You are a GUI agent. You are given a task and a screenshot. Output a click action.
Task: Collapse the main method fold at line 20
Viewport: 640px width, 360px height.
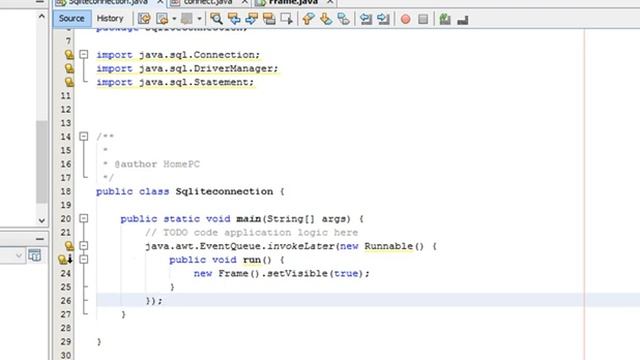point(84,218)
